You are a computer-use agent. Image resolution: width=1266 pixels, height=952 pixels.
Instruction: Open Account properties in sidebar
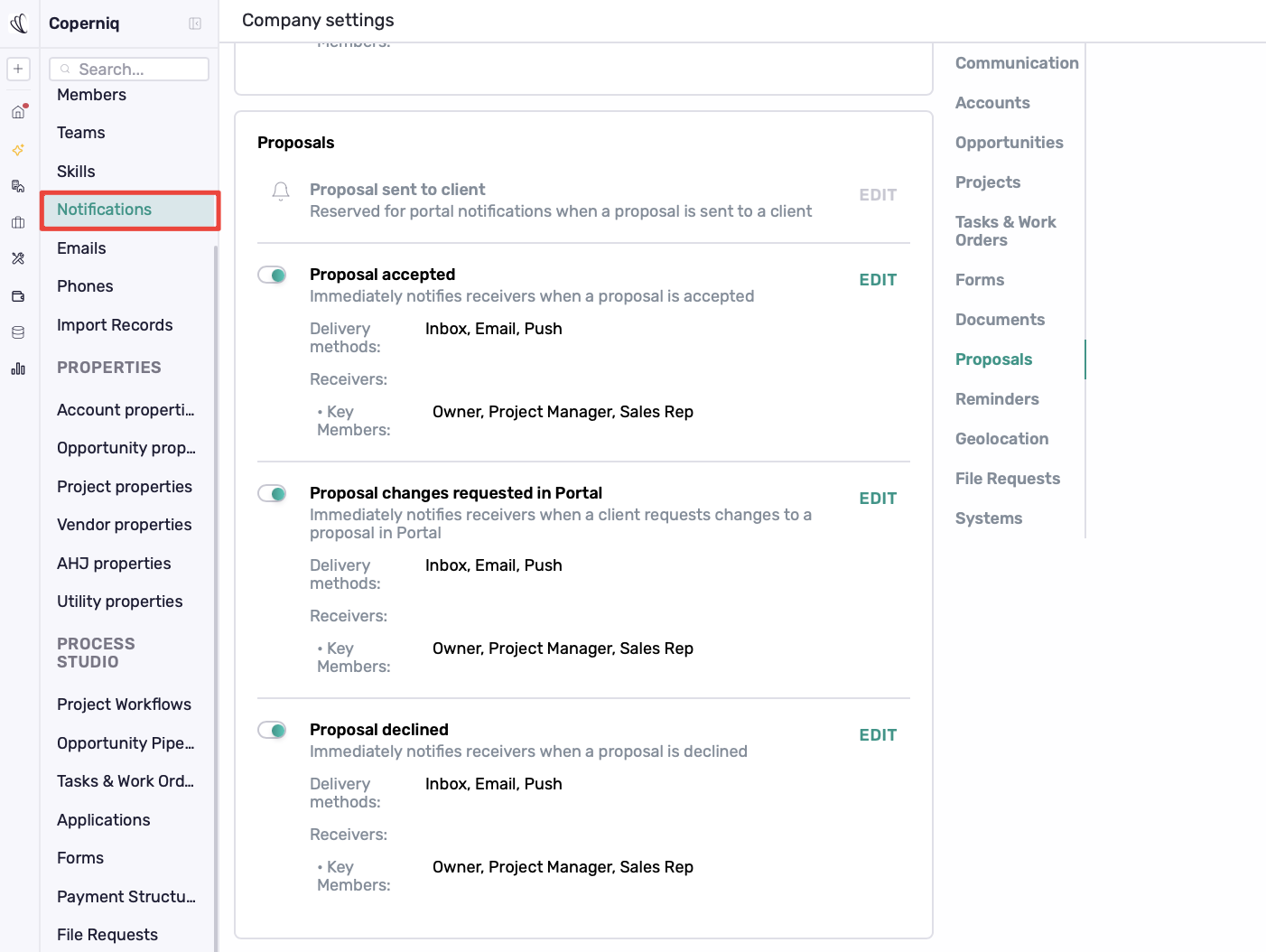pos(126,410)
